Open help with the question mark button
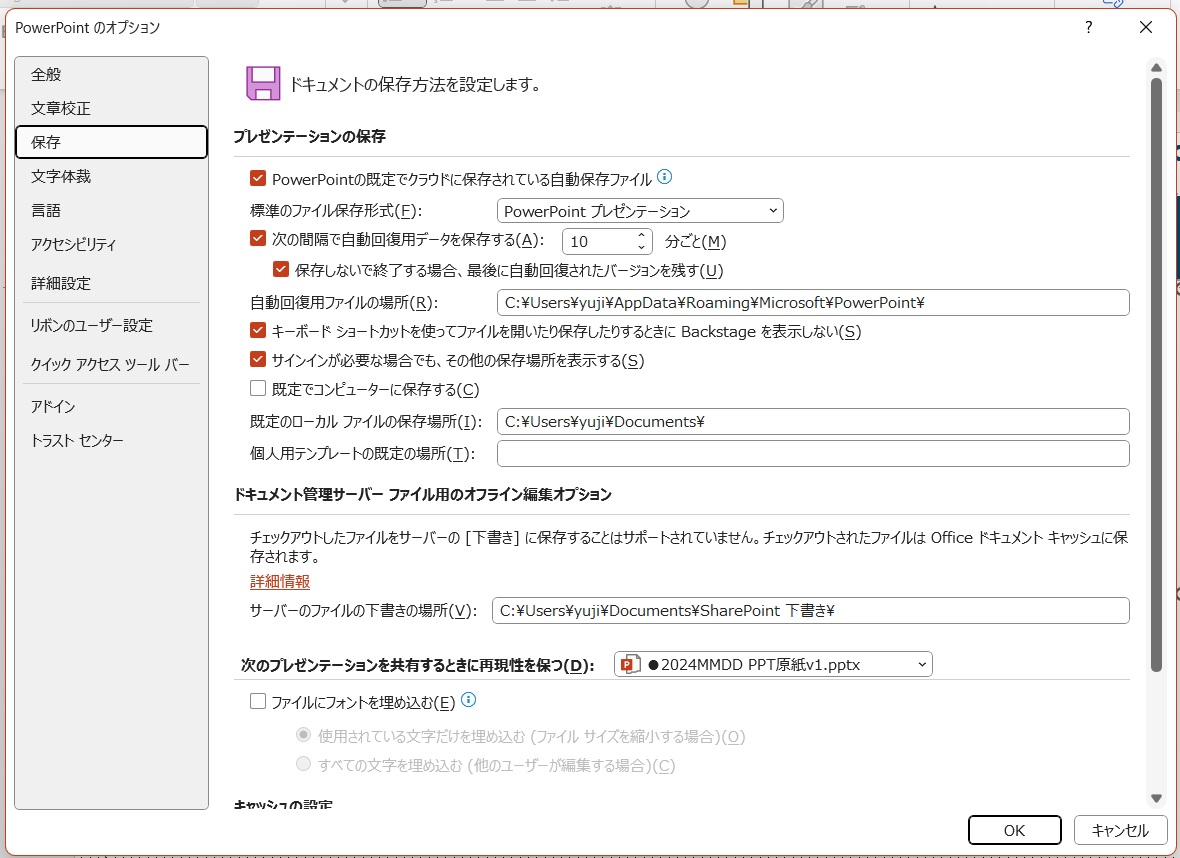Image resolution: width=1180 pixels, height=858 pixels. (1088, 27)
